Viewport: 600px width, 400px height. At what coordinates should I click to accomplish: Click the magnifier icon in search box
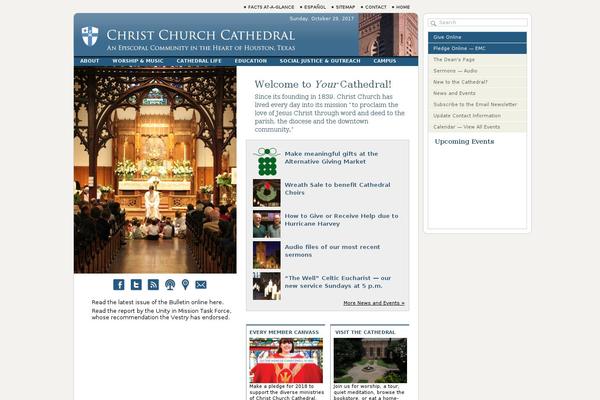(x=433, y=23)
